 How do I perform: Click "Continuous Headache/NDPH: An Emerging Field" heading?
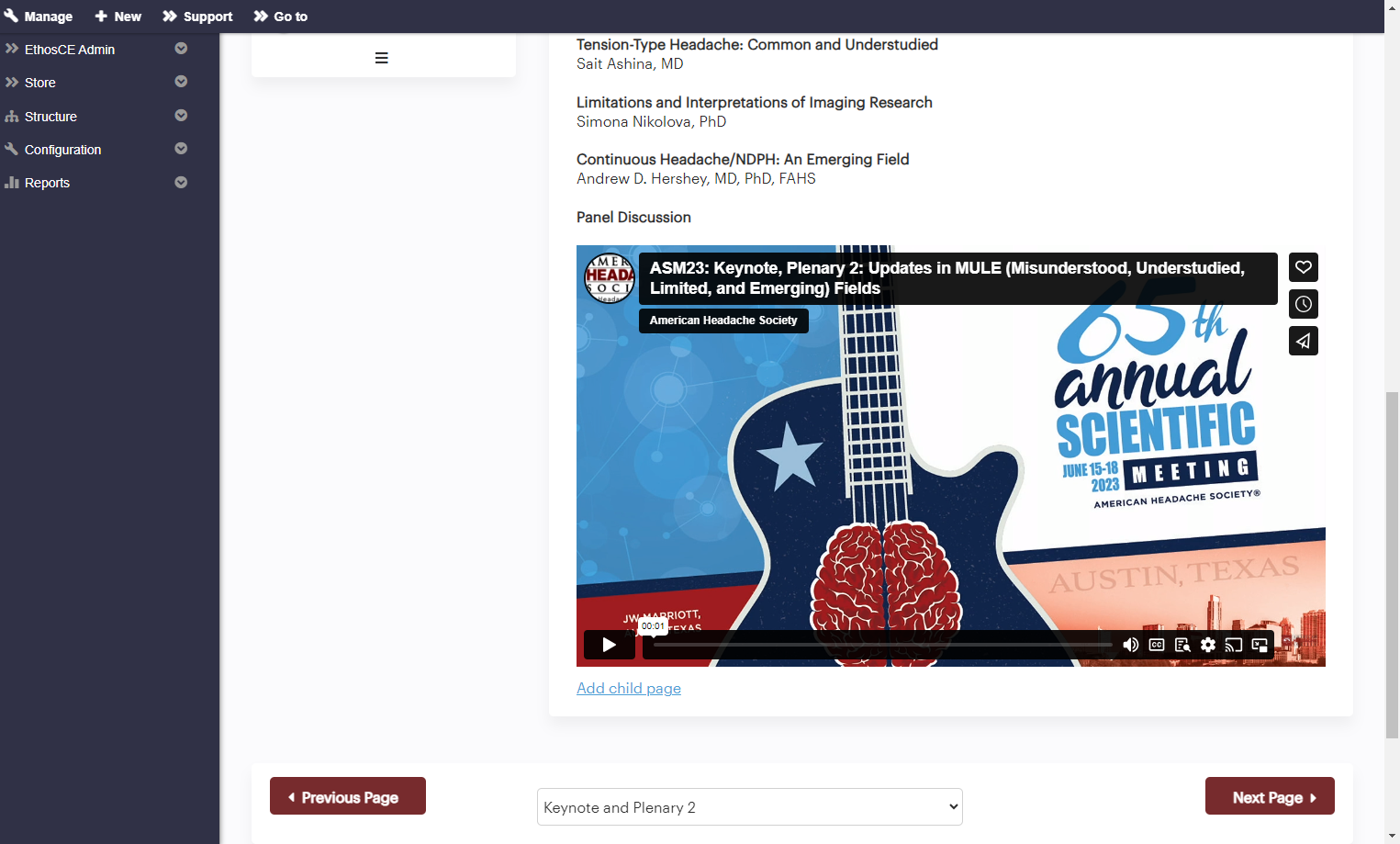click(x=743, y=160)
